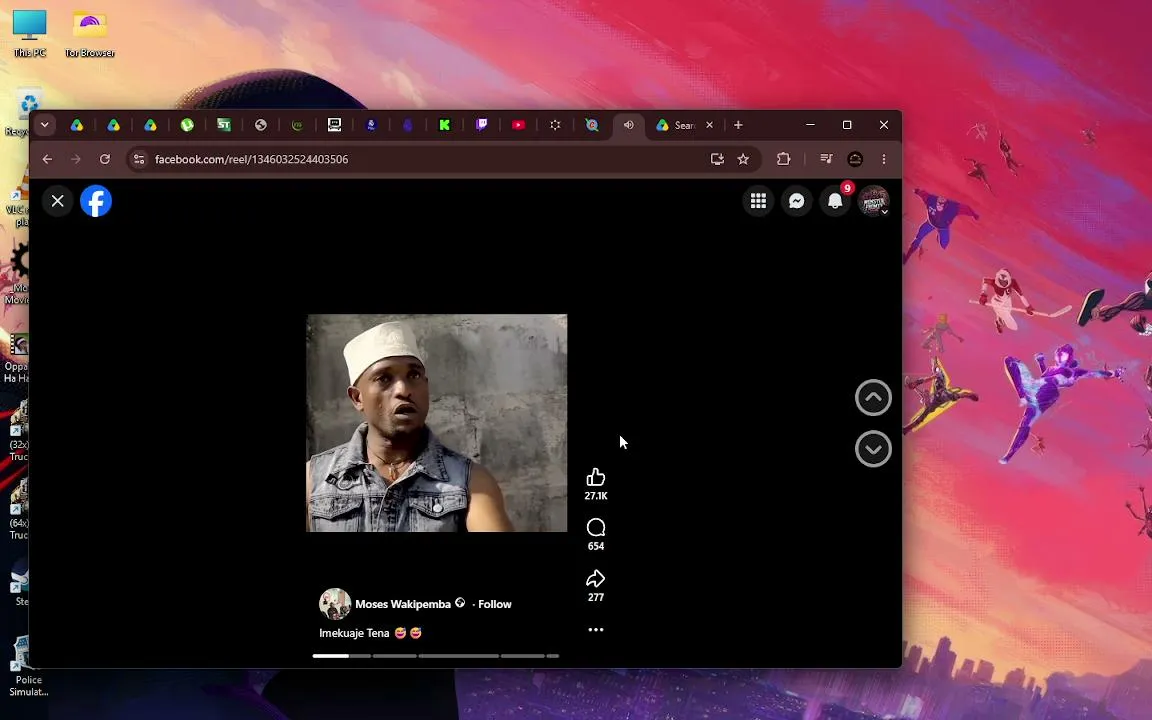Image resolution: width=1152 pixels, height=720 pixels.
Task: Click the Facebook logo
Action: click(x=96, y=201)
